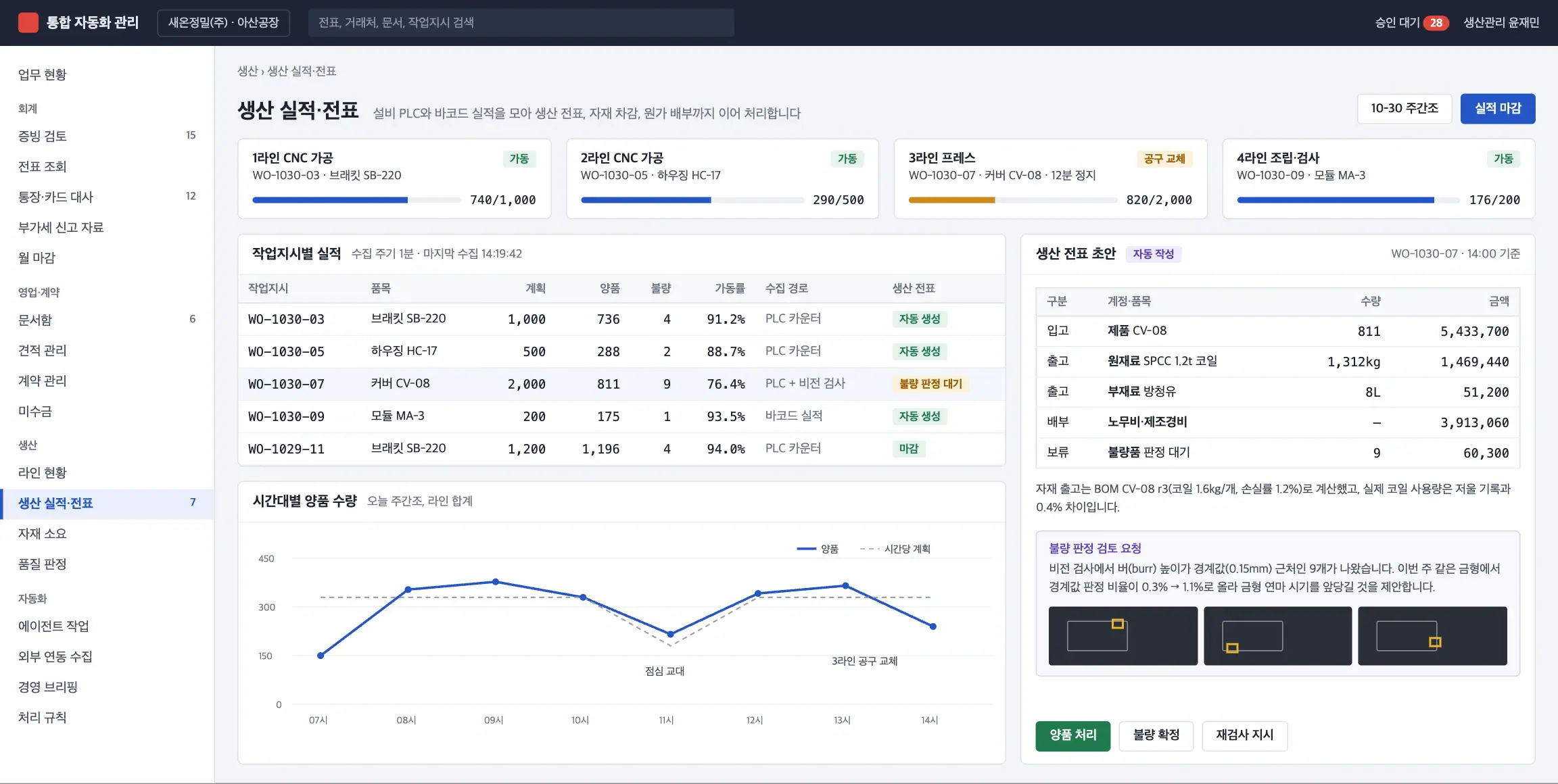1558x784 pixels.
Task: Open first burr inspection thumbnail
Action: 1123,635
